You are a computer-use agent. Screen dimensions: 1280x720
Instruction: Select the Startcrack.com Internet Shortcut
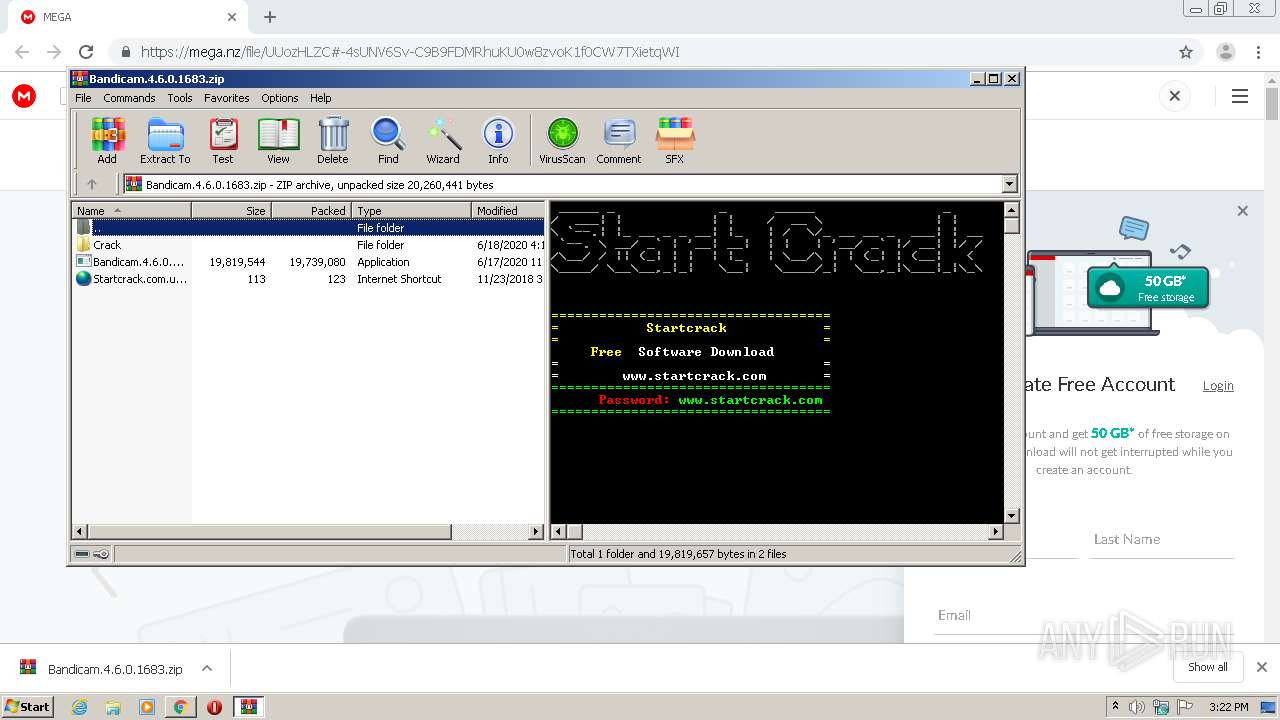[309, 279]
